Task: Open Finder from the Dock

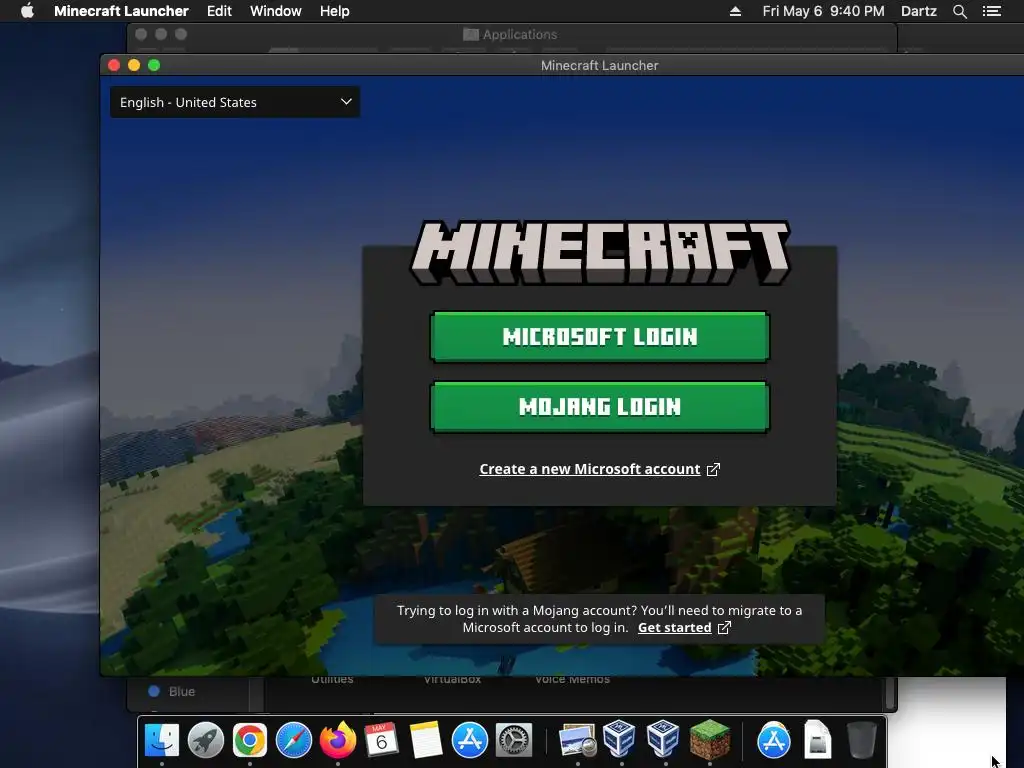Action: point(162,741)
